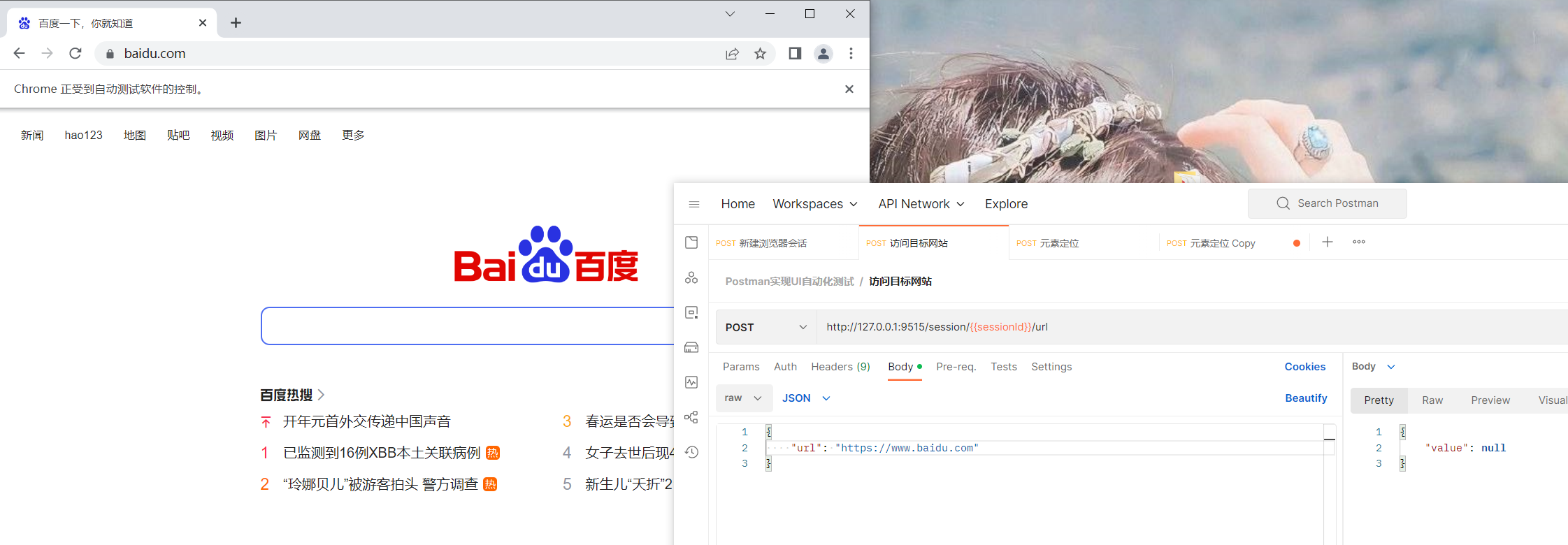Open hot search 已监测到16例XBB本土关联病例
The width and height of the screenshot is (1568, 545).
pos(382,453)
